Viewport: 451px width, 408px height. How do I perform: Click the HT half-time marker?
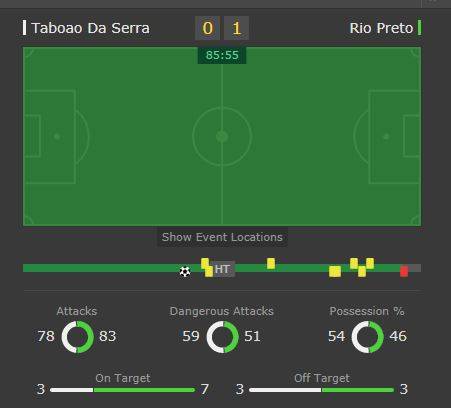coord(222,269)
